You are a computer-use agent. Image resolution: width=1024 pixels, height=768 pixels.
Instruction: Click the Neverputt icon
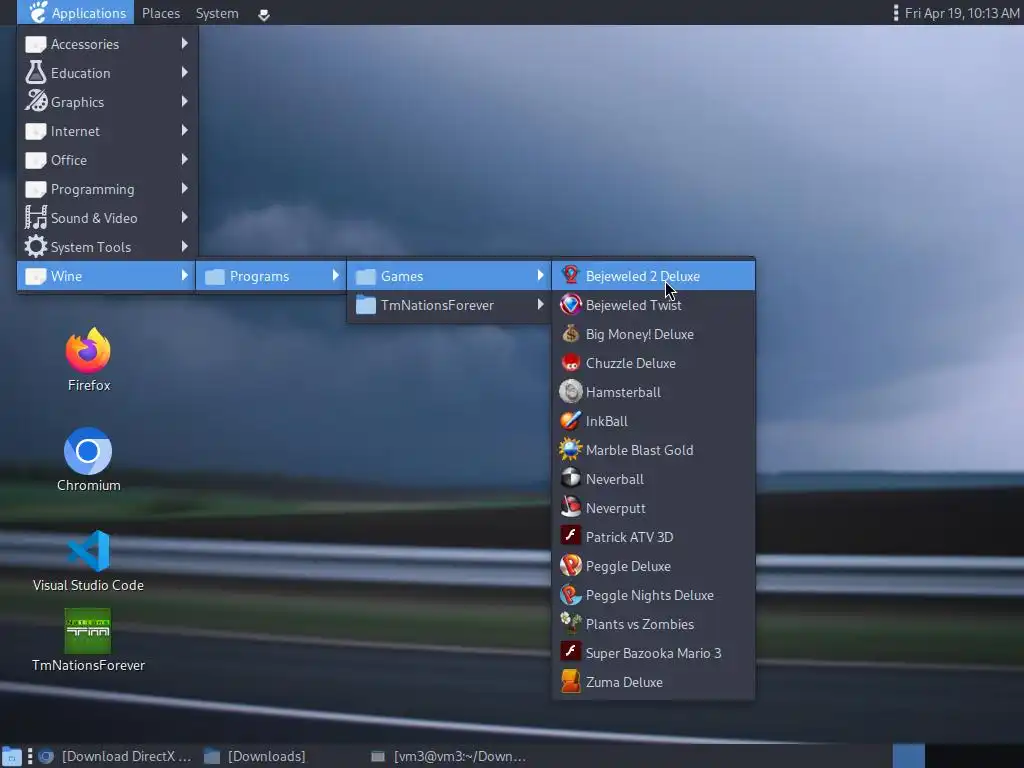(x=570, y=507)
